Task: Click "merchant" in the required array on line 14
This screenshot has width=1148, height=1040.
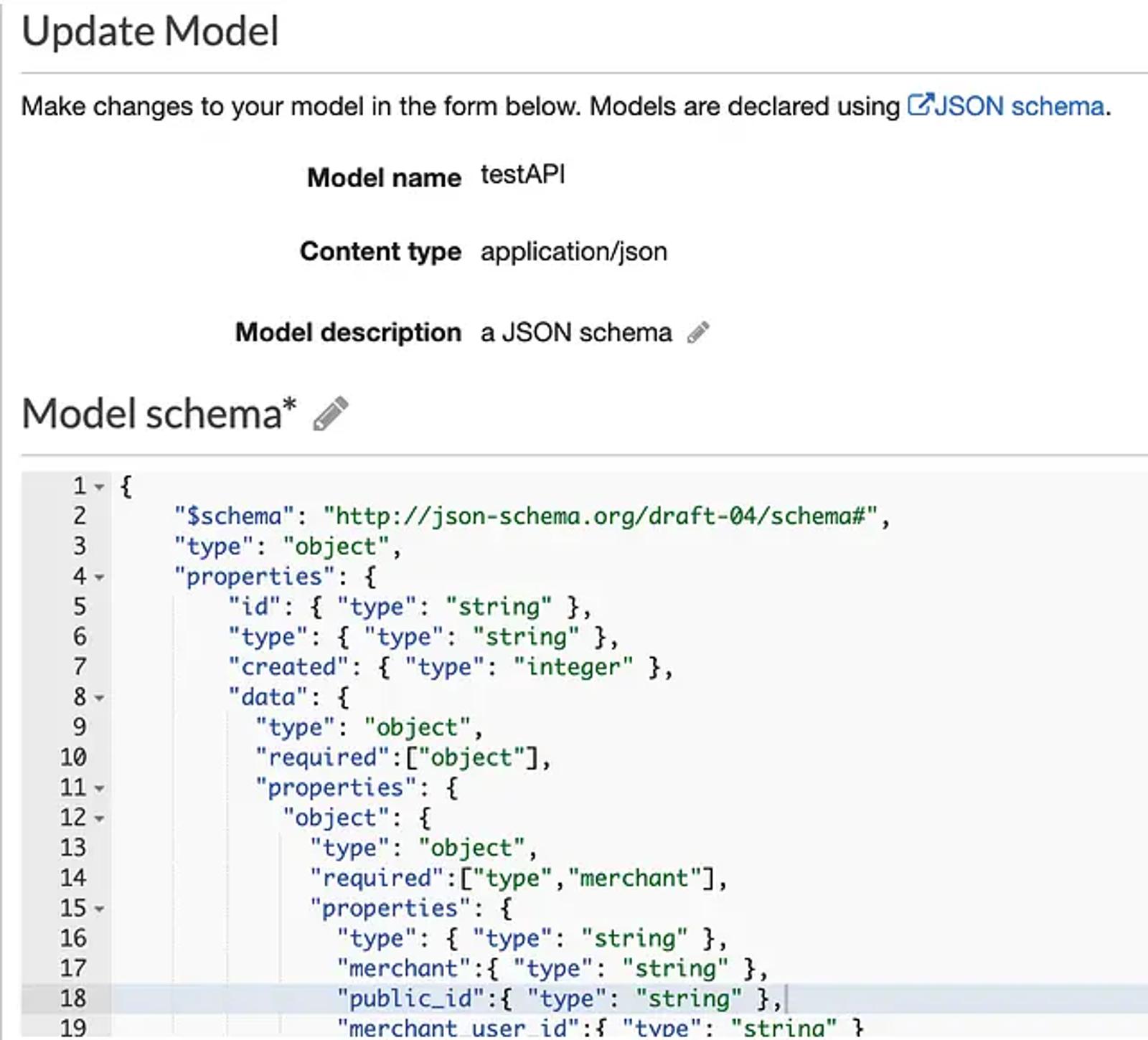Action: tap(634, 878)
